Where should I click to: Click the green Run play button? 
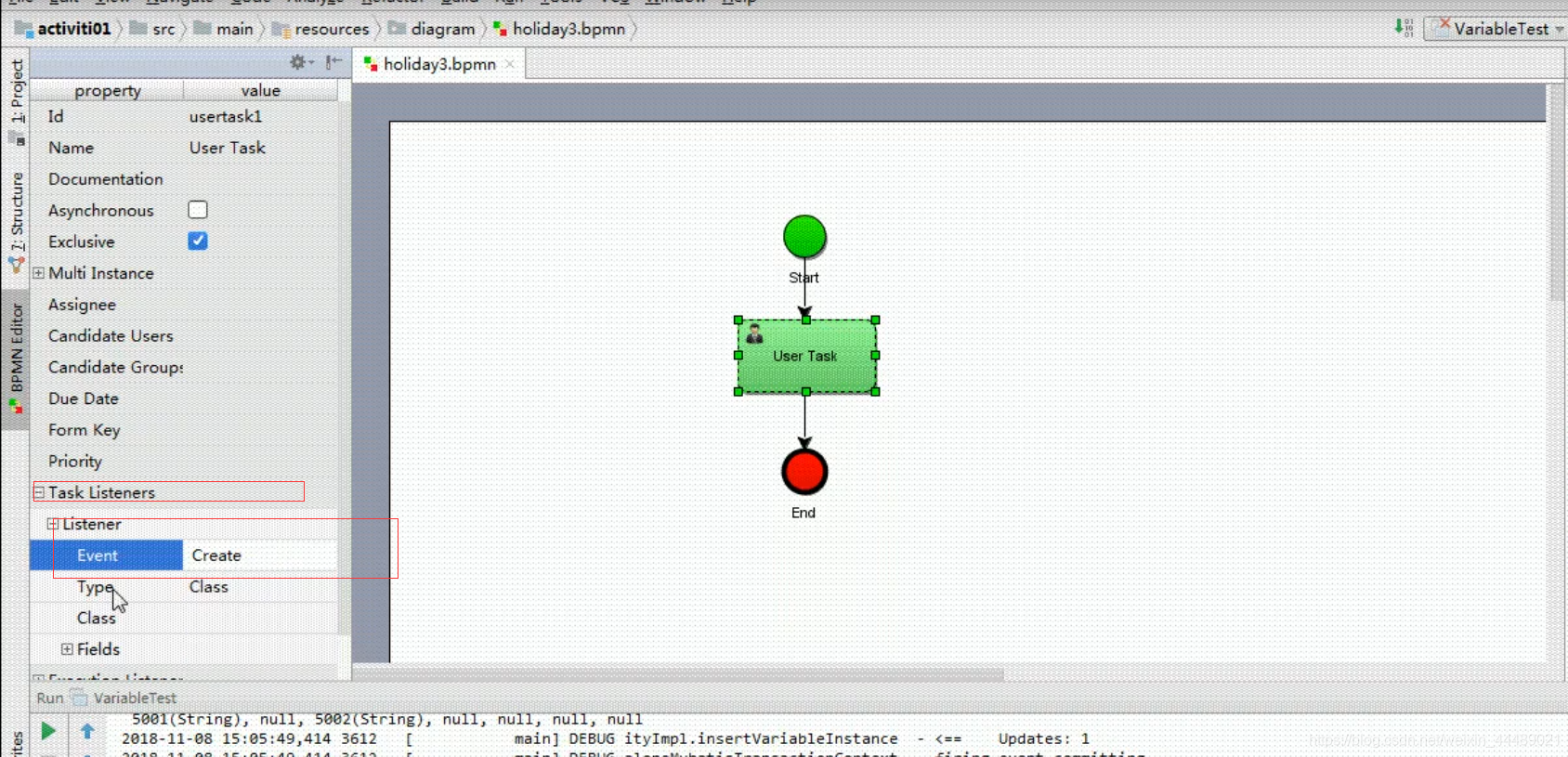(48, 731)
